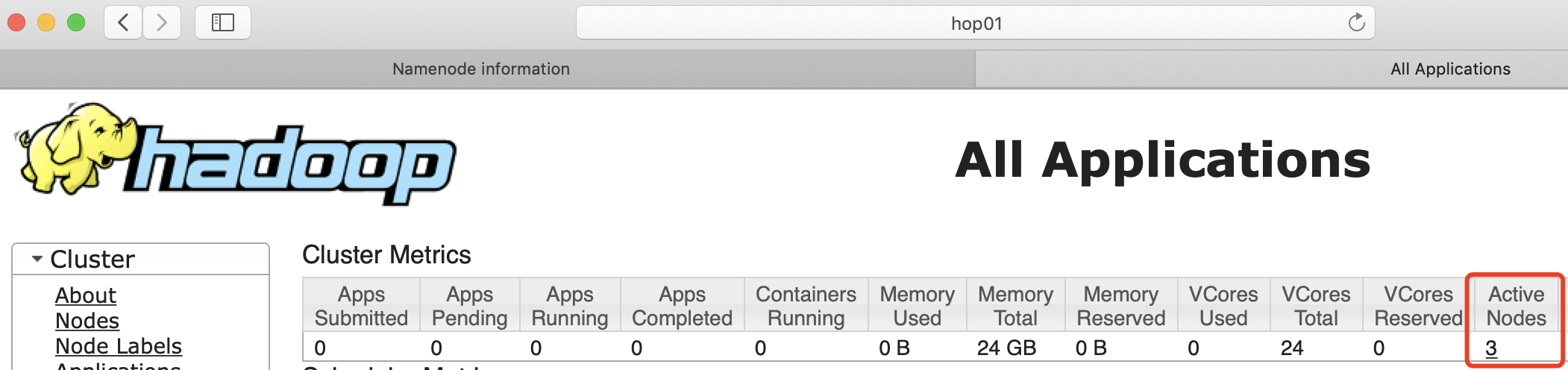Toggle the Safari sidebar button
The image size is (1568, 370).
pos(222,23)
